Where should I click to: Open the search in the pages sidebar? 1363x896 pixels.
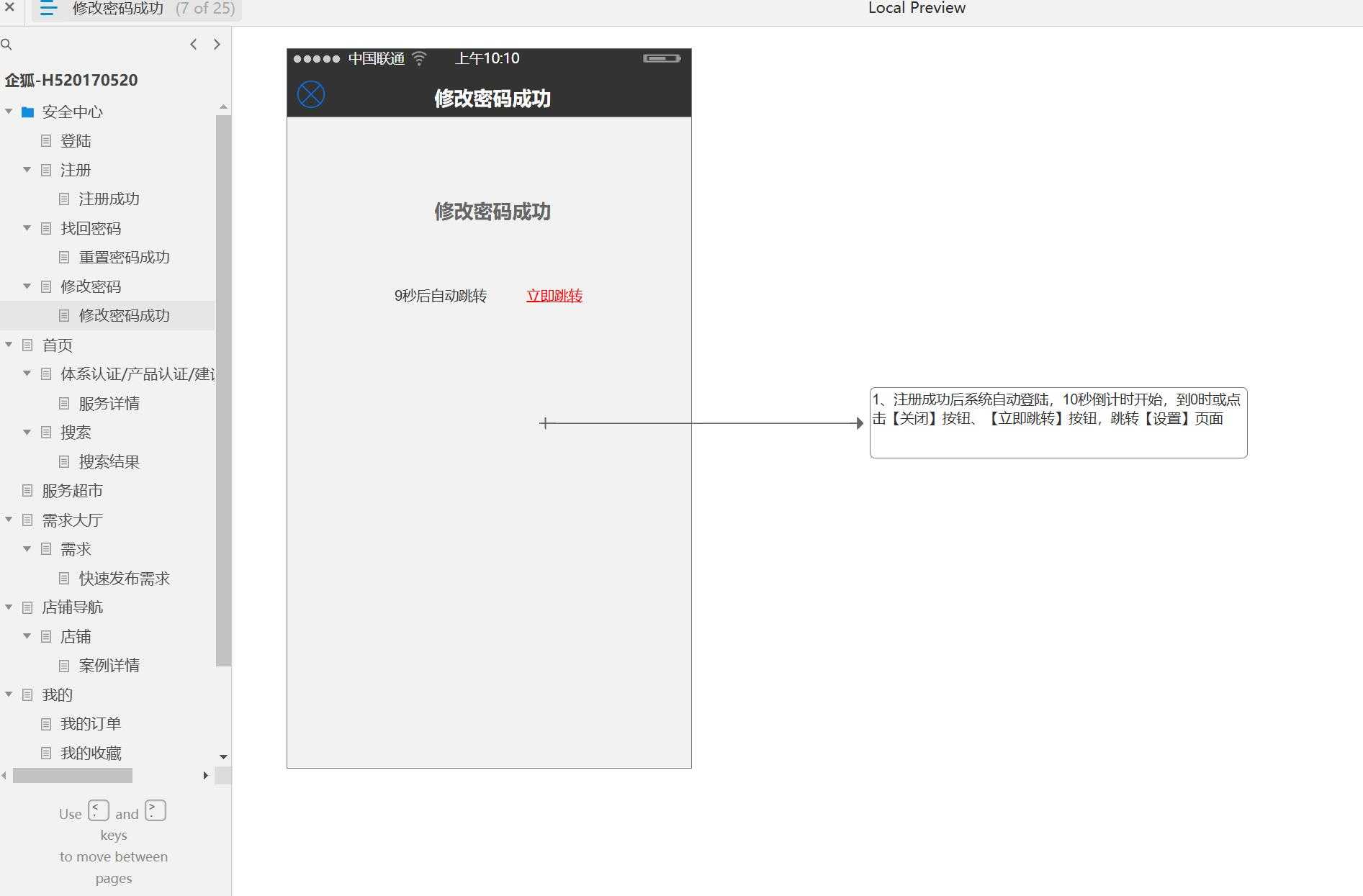pyautogui.click(x=7, y=44)
